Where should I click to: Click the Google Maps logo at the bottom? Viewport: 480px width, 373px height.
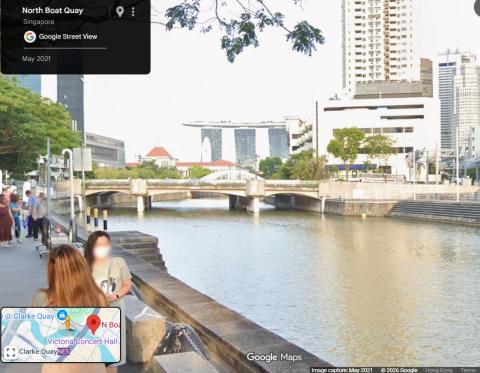pos(274,357)
